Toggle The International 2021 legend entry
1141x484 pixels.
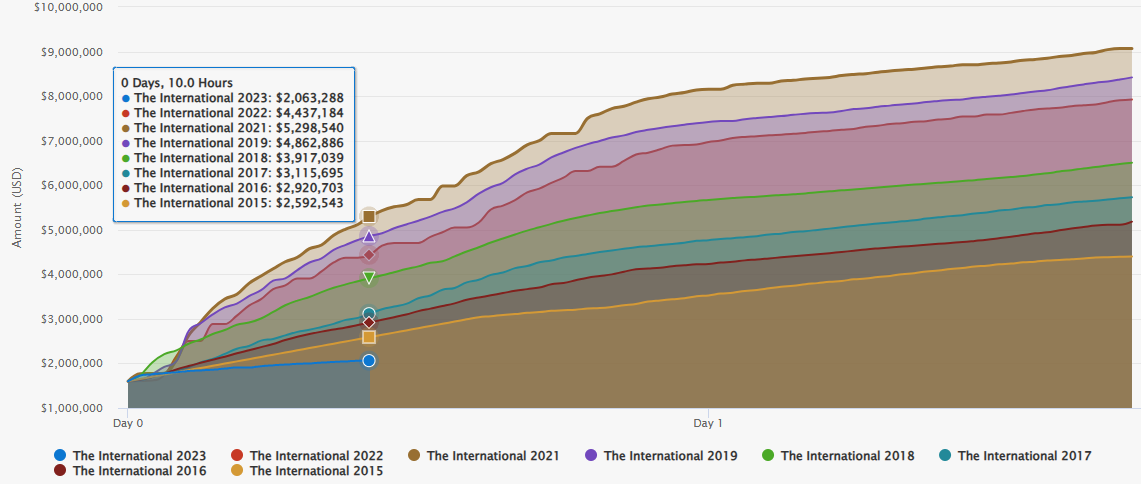483,456
